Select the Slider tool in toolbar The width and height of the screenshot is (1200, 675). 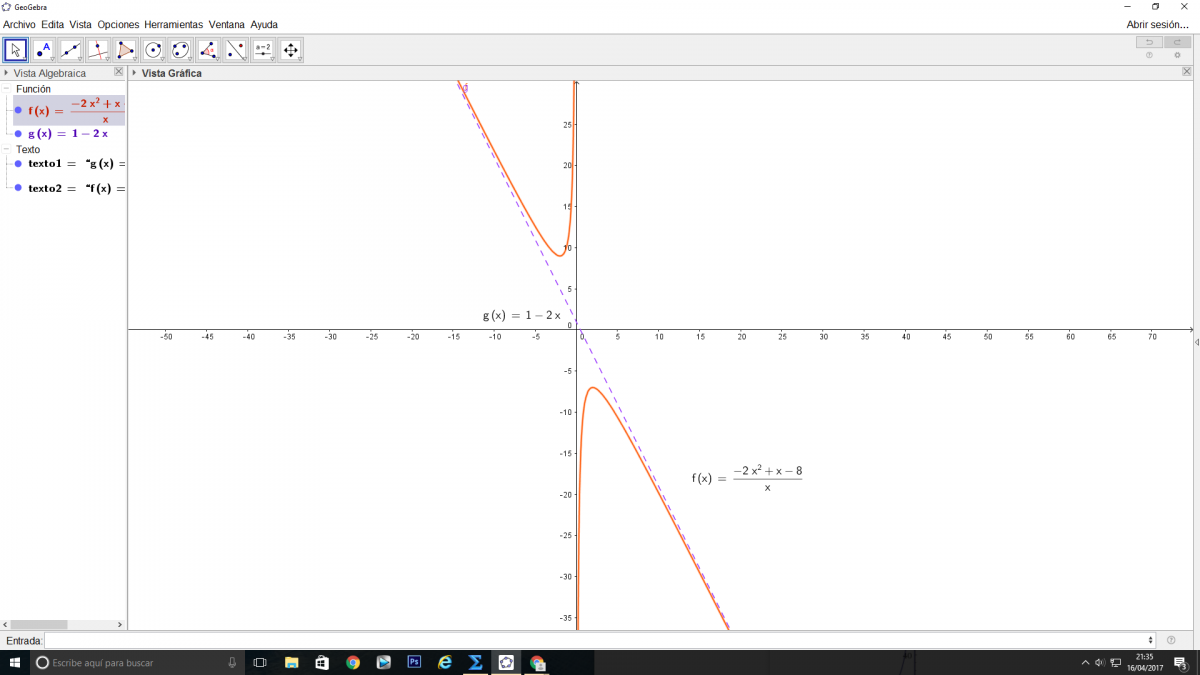point(263,50)
